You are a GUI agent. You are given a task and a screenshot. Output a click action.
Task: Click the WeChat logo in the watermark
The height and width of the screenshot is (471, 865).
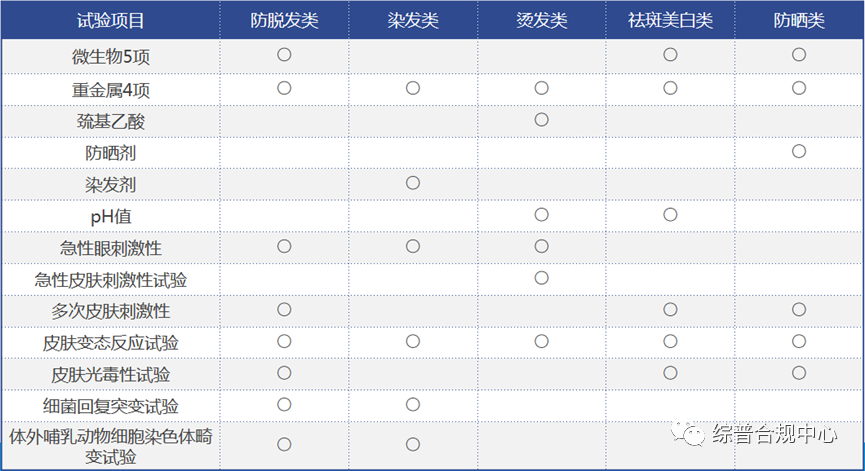pos(690,434)
